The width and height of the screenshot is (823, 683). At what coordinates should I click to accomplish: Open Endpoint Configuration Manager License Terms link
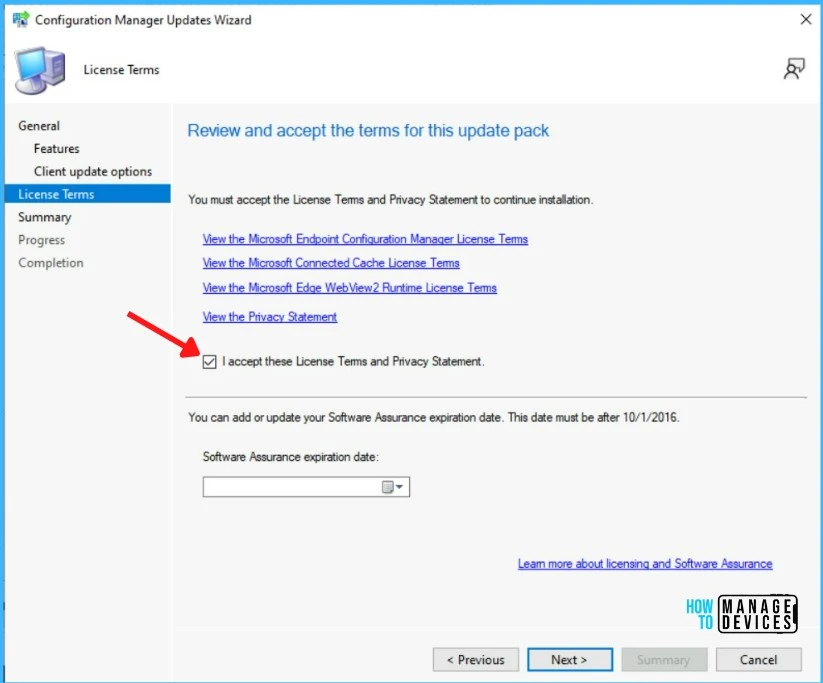tap(365, 239)
